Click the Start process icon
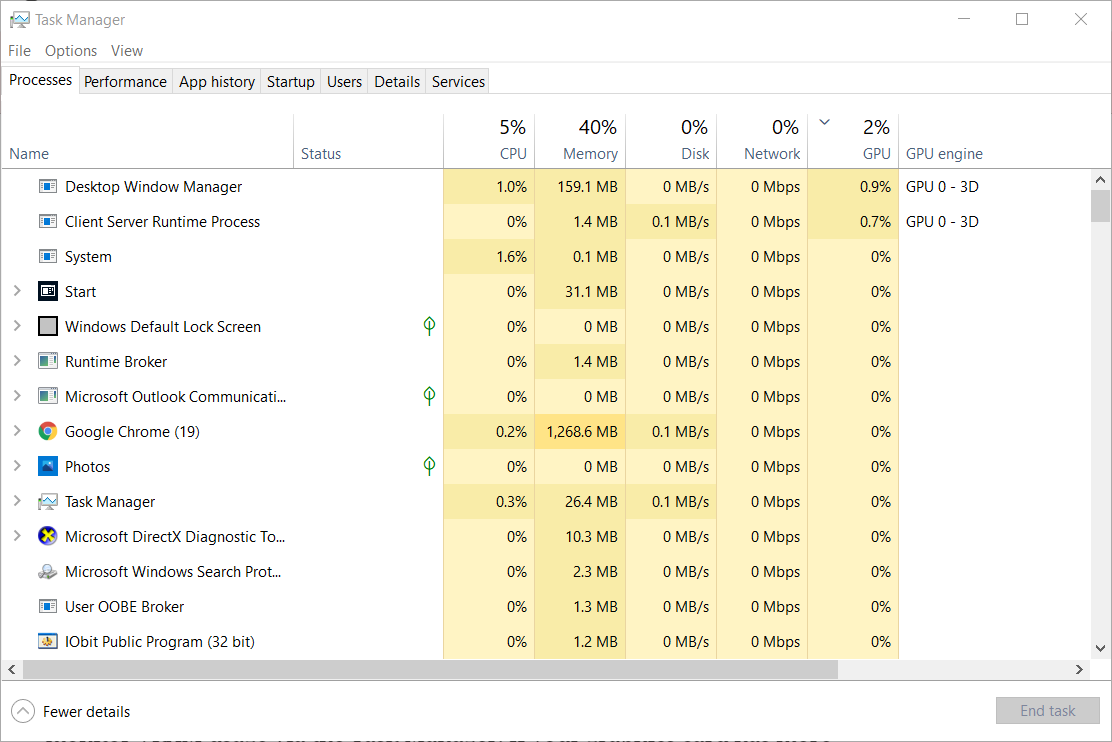Screen dimensions: 1112x742 [48, 291]
